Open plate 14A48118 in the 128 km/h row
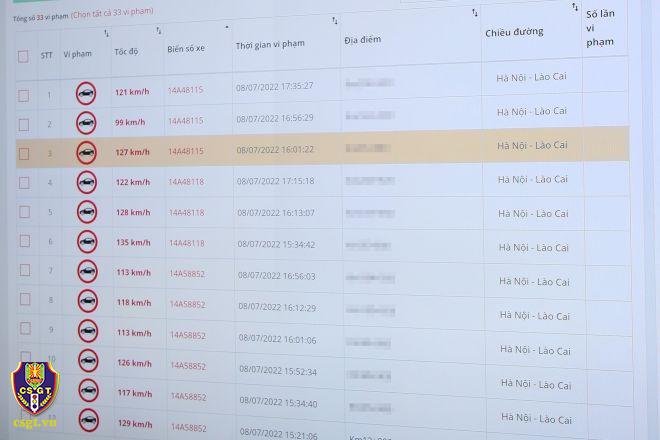Image resolution: width=660 pixels, height=440 pixels. [x=186, y=212]
